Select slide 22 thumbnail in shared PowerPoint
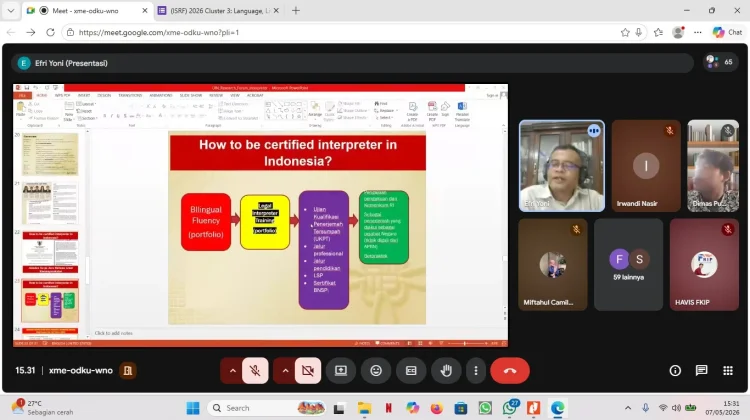 tap(50, 252)
